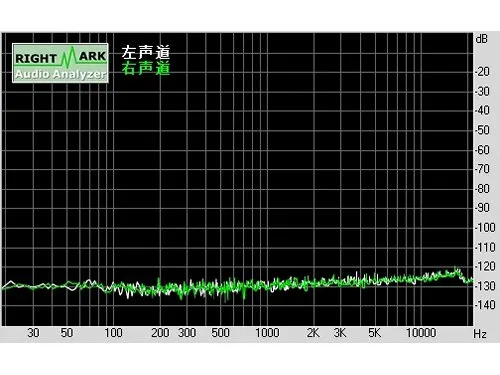This screenshot has width=500, height=375.
Task: Click the -100 dB axis value
Action: coord(485,228)
